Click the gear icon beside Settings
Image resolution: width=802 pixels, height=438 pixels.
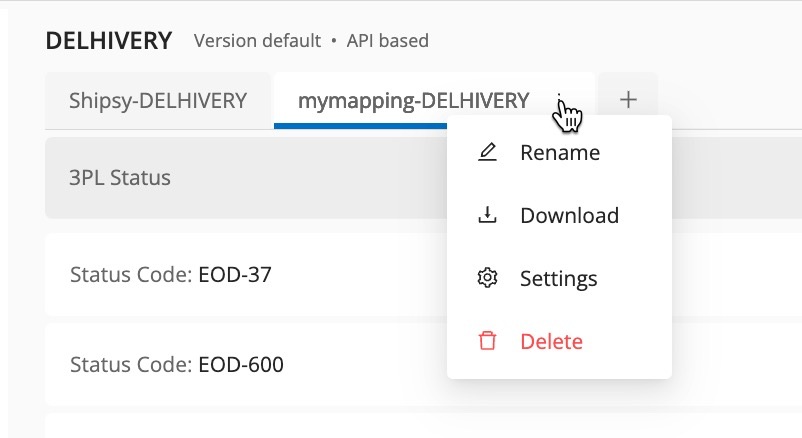click(x=488, y=279)
